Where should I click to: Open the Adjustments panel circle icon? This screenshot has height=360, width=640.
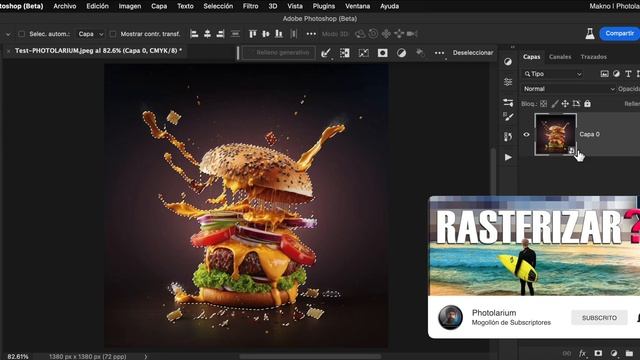[508, 62]
